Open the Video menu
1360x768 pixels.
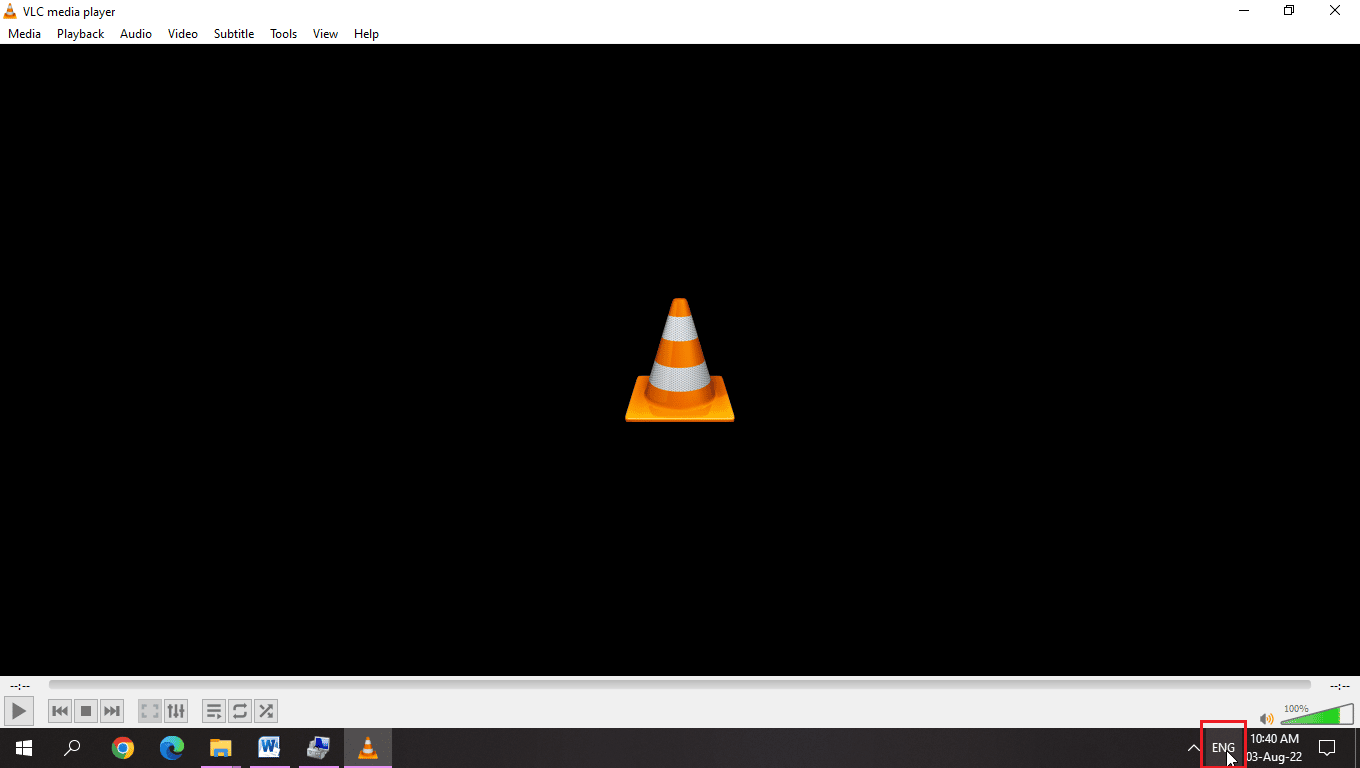pyautogui.click(x=183, y=34)
